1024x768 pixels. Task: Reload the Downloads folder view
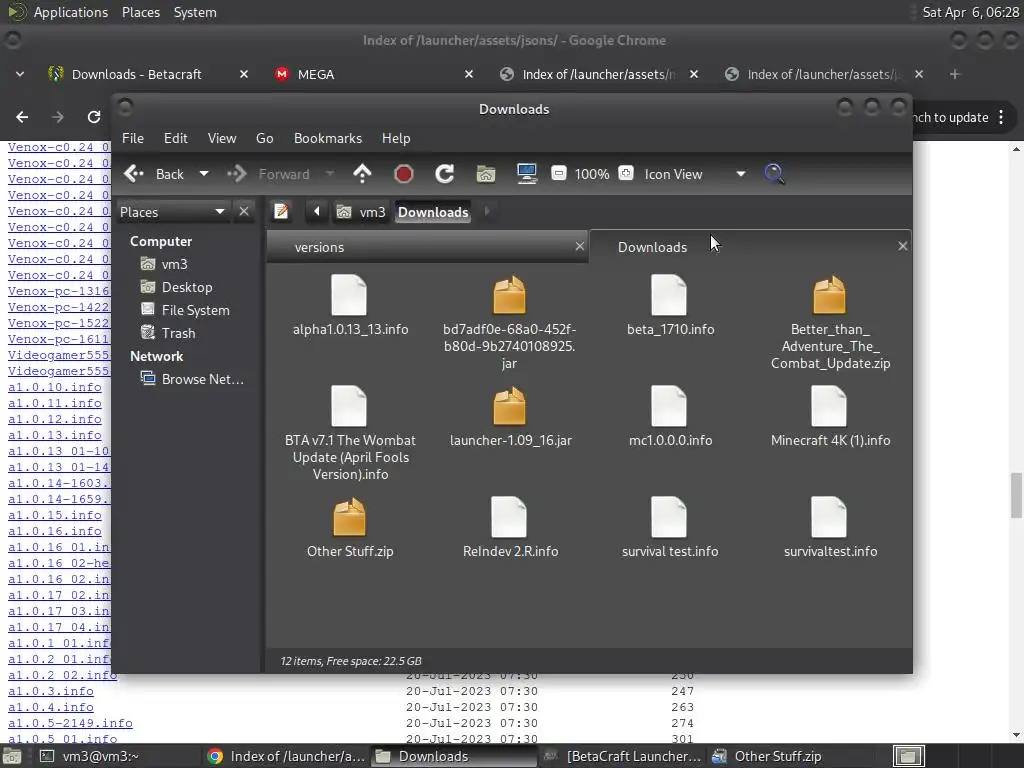coord(445,174)
